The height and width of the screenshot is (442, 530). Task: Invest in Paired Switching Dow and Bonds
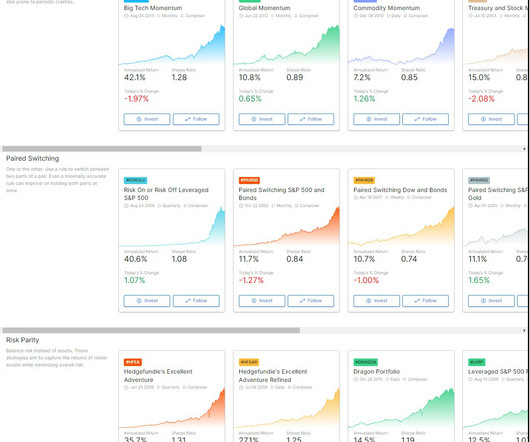point(377,301)
